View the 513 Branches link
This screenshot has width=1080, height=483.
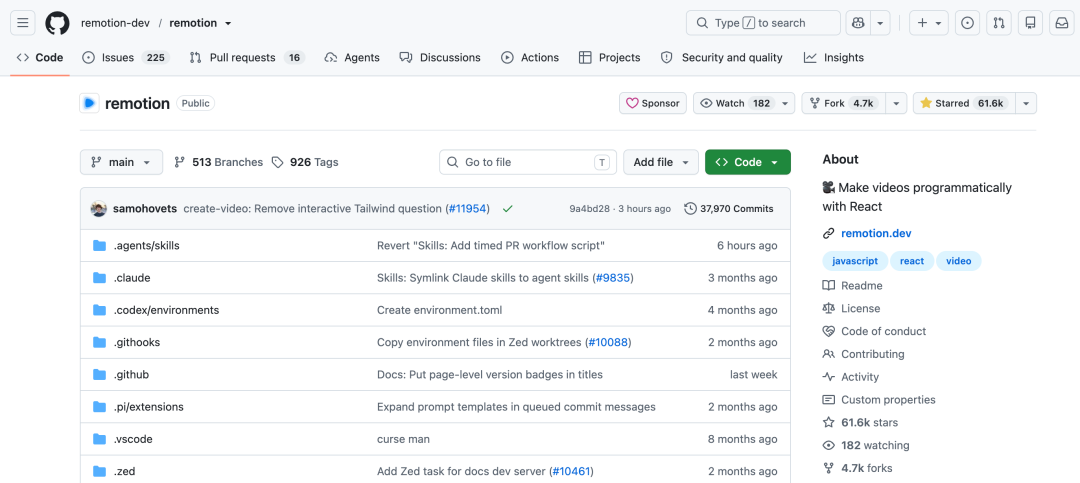(x=218, y=162)
